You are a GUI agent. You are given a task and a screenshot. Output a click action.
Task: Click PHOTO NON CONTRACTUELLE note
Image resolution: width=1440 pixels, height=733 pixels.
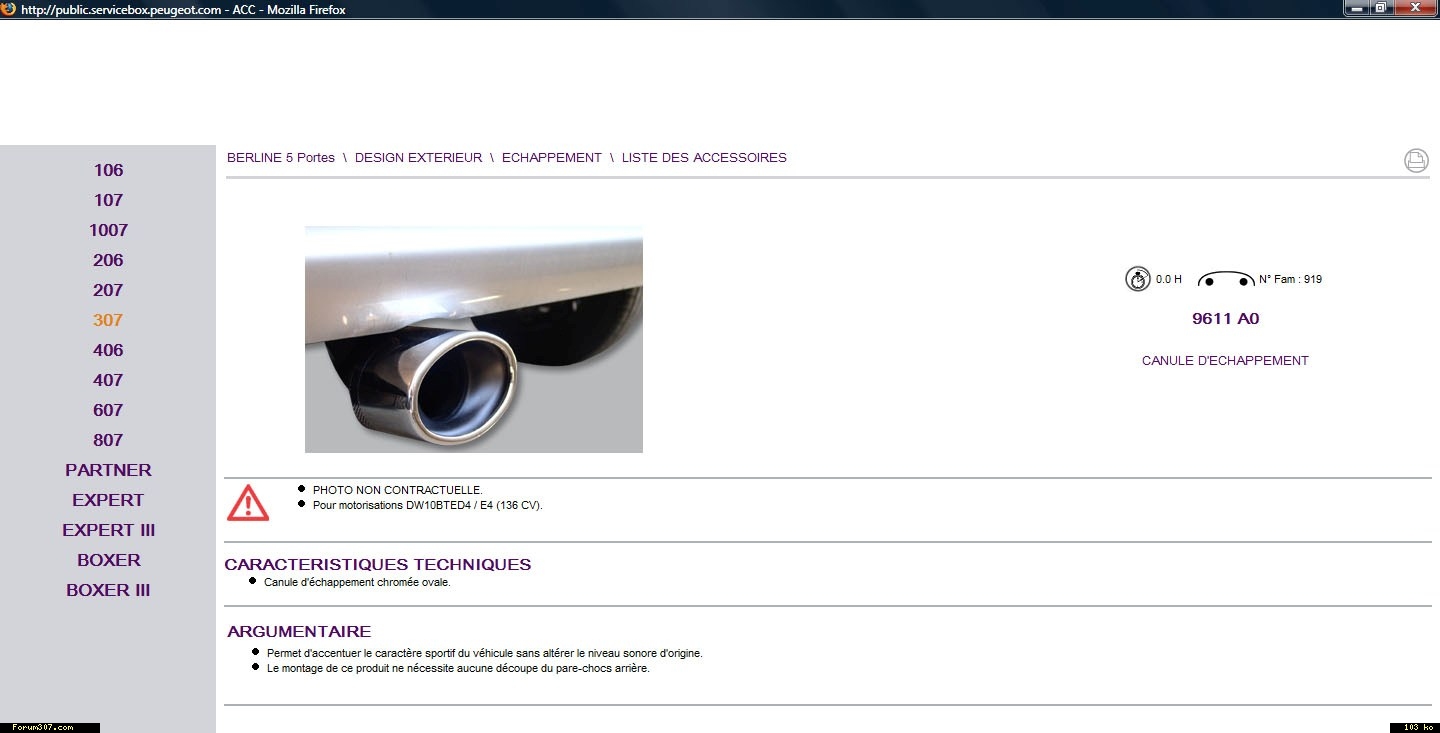coord(398,490)
